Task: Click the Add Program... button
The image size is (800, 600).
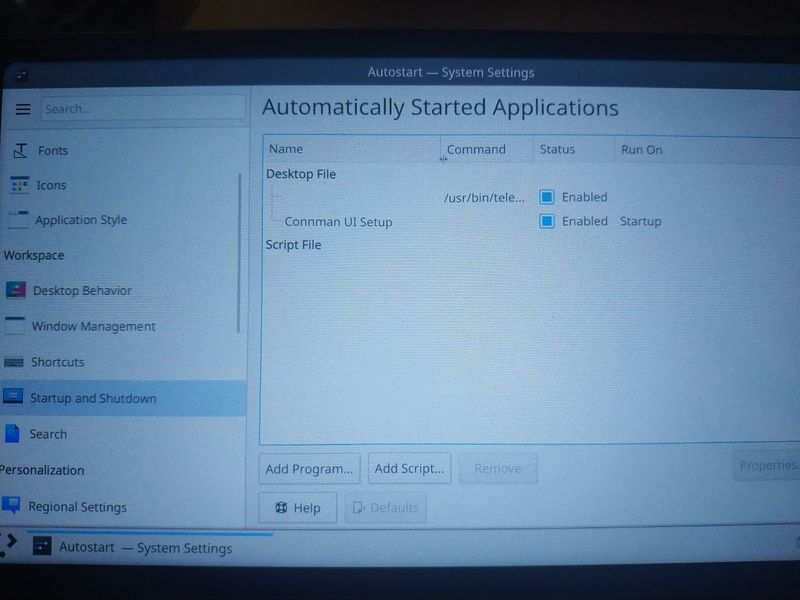Action: click(x=309, y=468)
